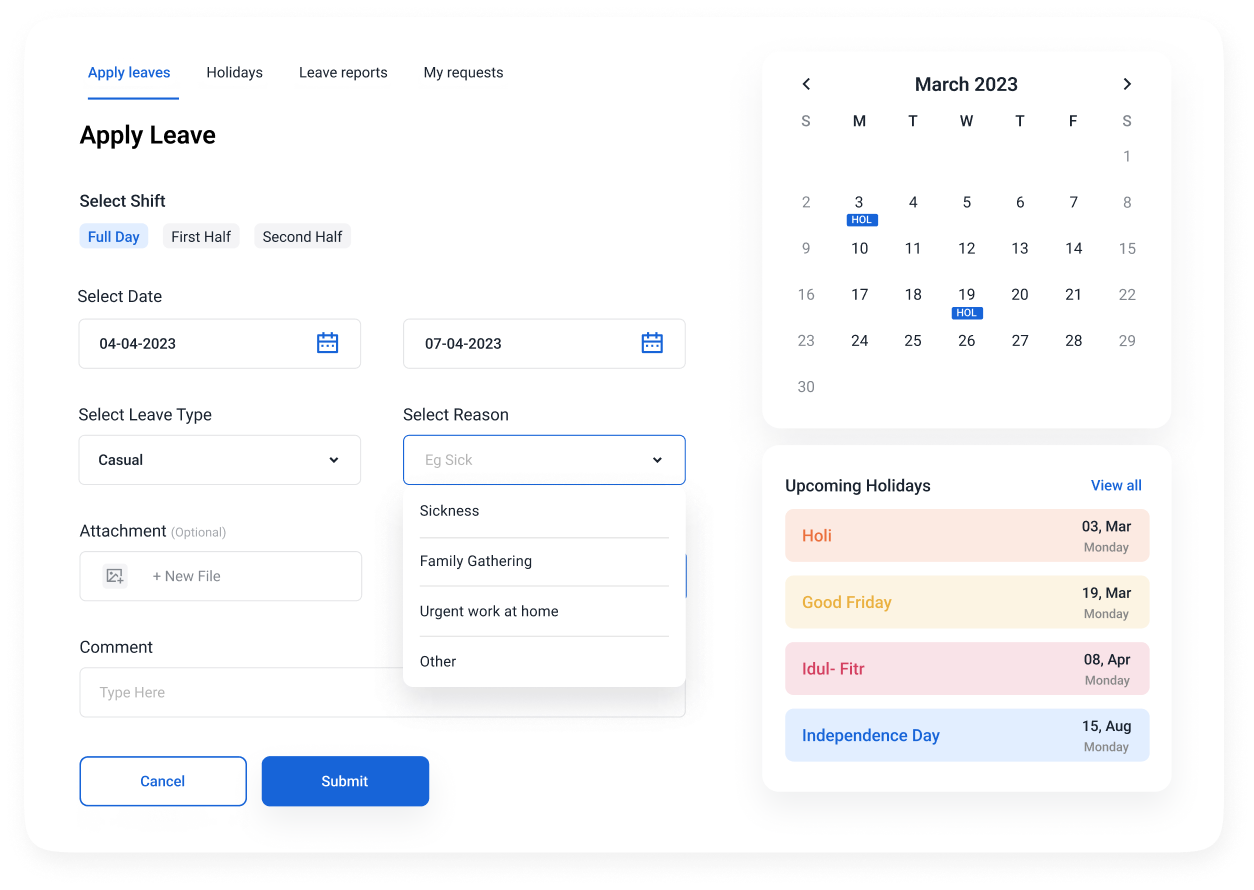Image resolution: width=1254 pixels, height=890 pixels.
Task: Open the Leave reports tab
Action: (x=343, y=73)
